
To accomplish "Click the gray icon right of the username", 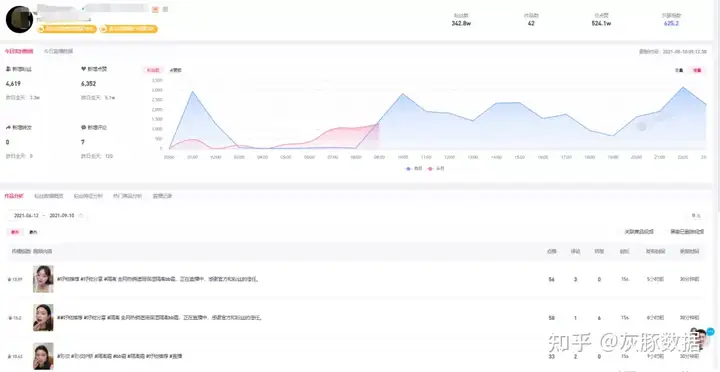I will point(165,9).
